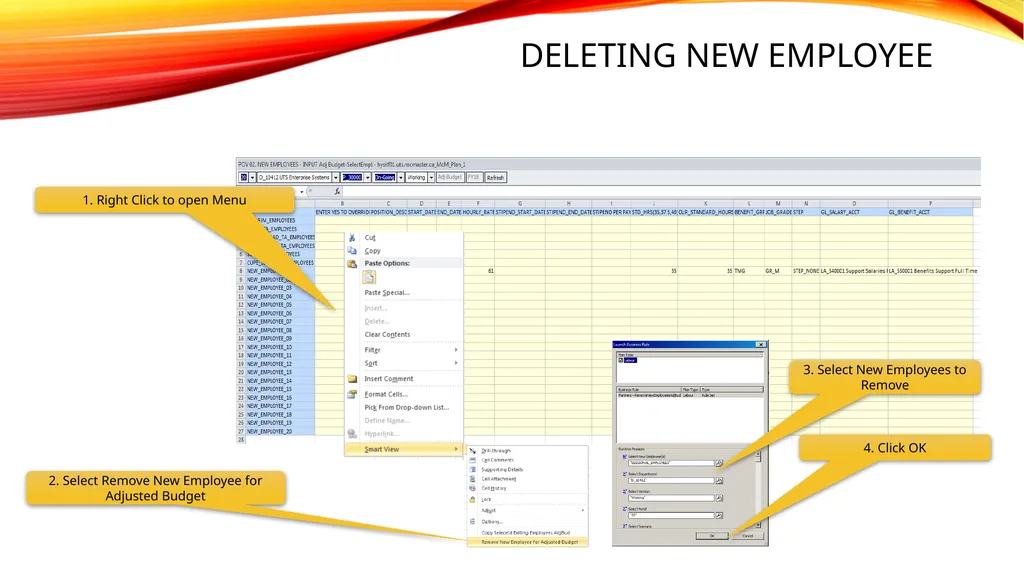Viewport: 1024px width, 575px height.
Task: Expand the Filter submenu
Action: [404, 350]
